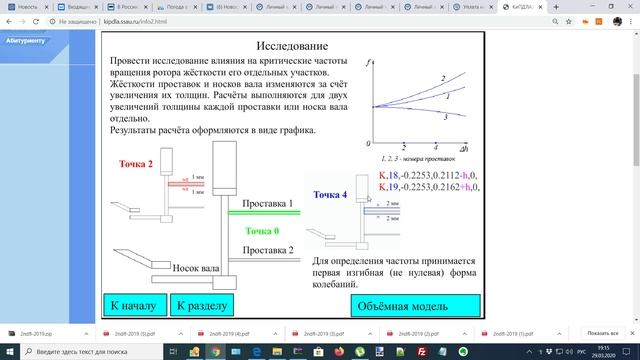Open the Windows Start menu
The width and height of the screenshot is (640, 360).
coord(10,351)
